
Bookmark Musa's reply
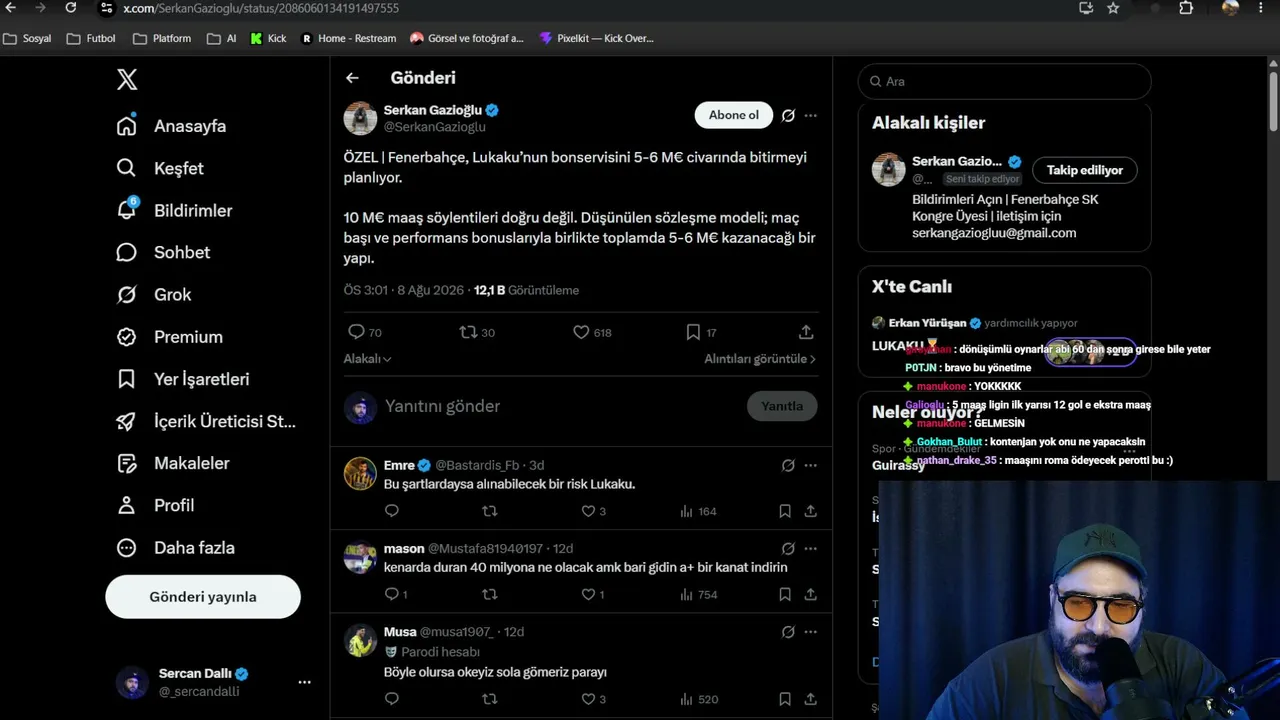coord(785,699)
